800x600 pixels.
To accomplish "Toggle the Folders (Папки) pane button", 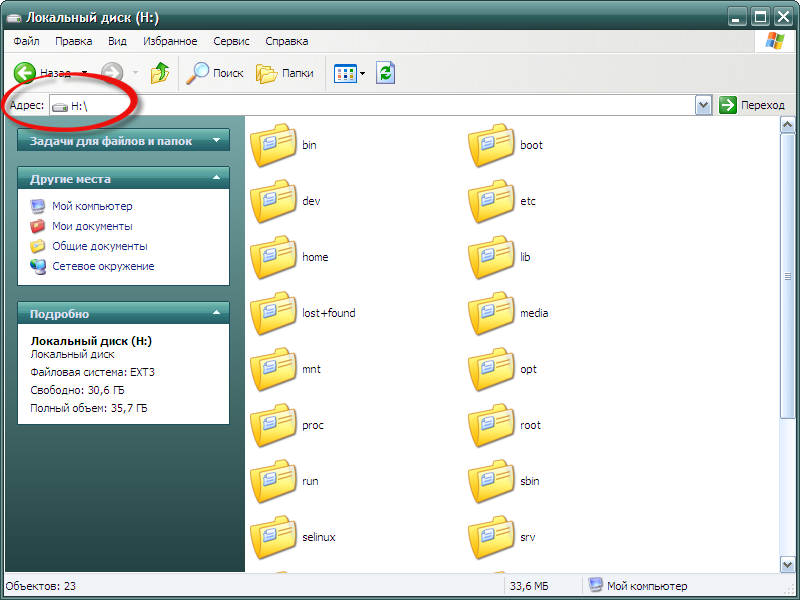I will (x=285, y=73).
